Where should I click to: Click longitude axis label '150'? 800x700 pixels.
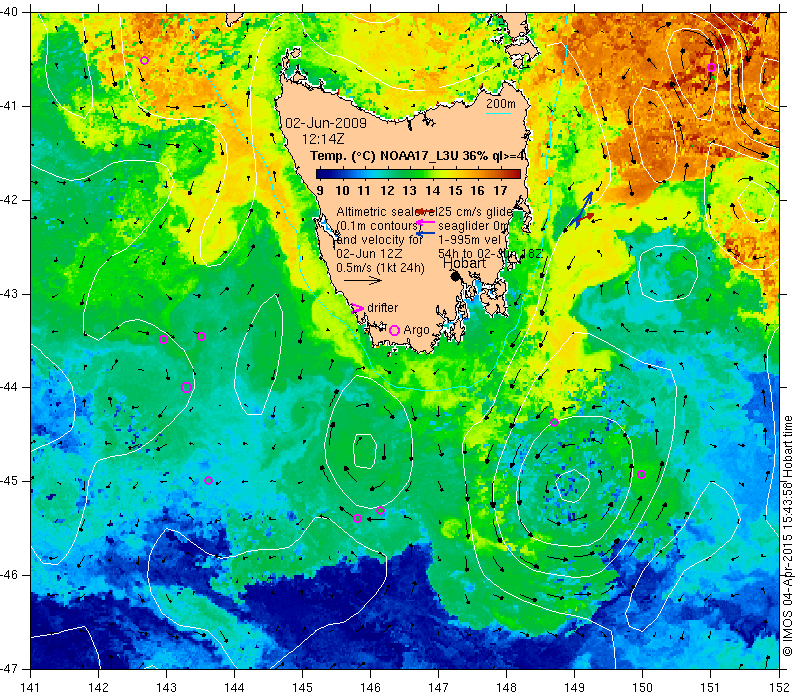[642, 687]
